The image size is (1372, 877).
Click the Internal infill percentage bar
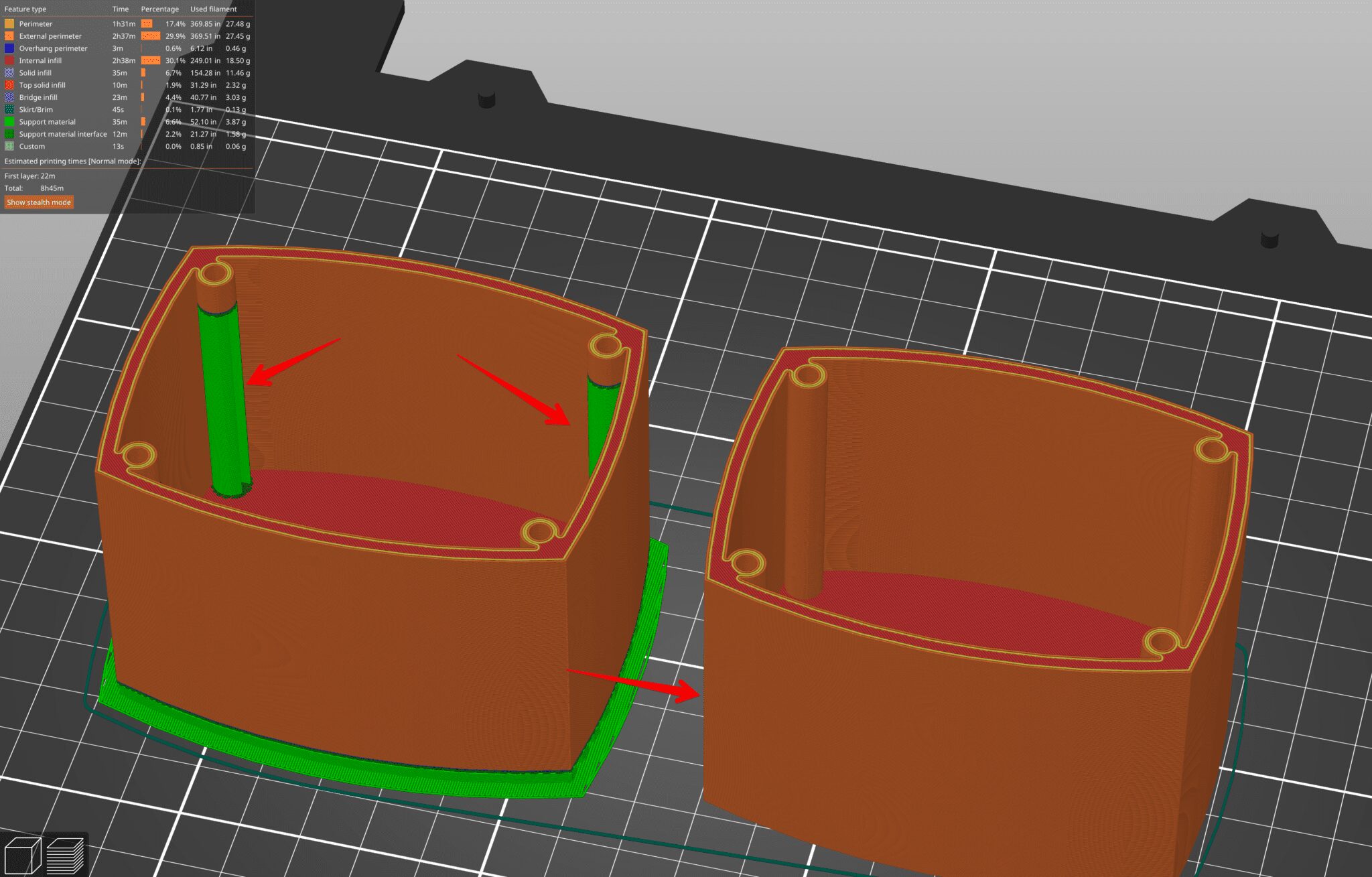point(151,60)
